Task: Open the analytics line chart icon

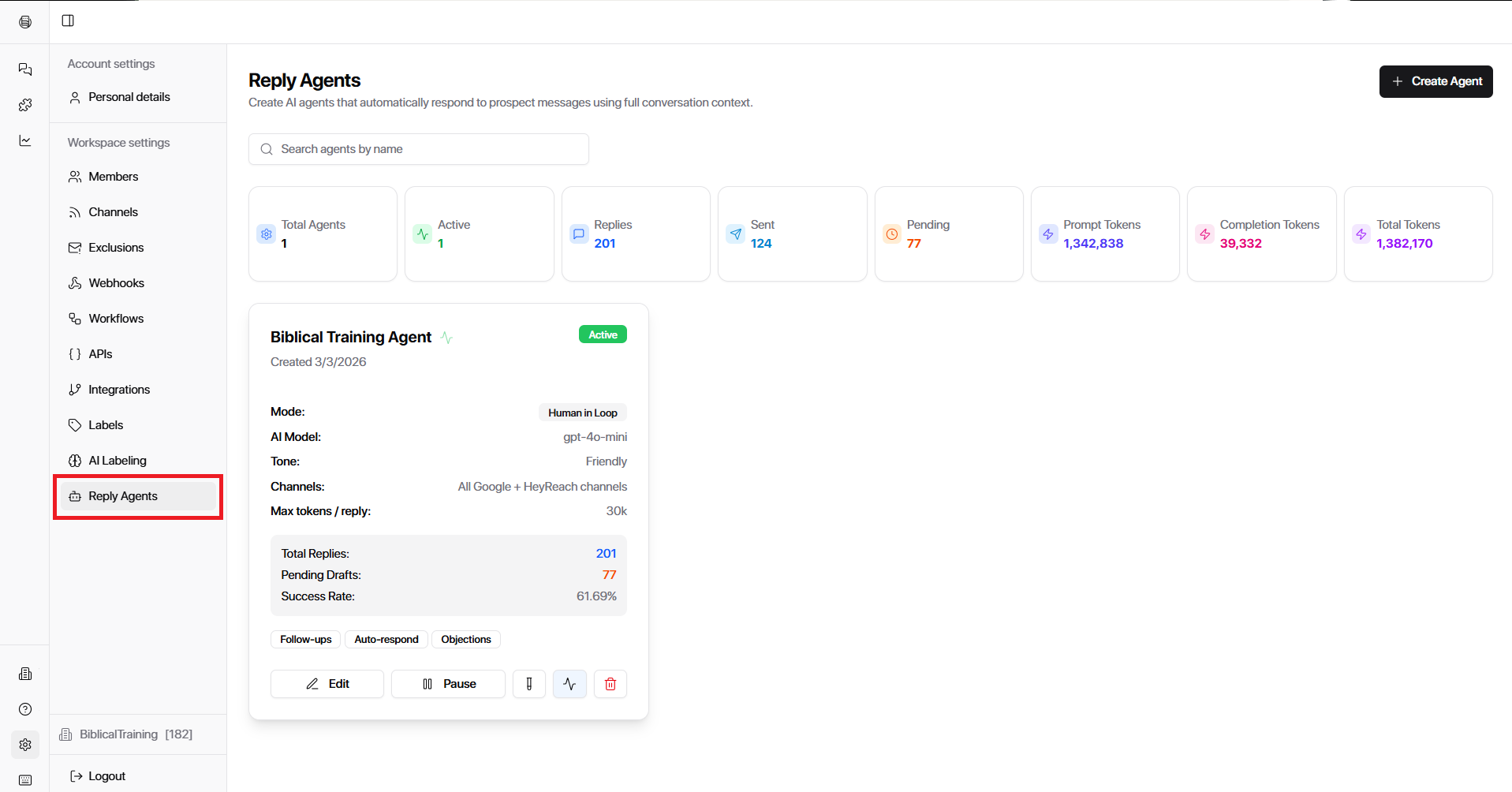Action: (25, 140)
